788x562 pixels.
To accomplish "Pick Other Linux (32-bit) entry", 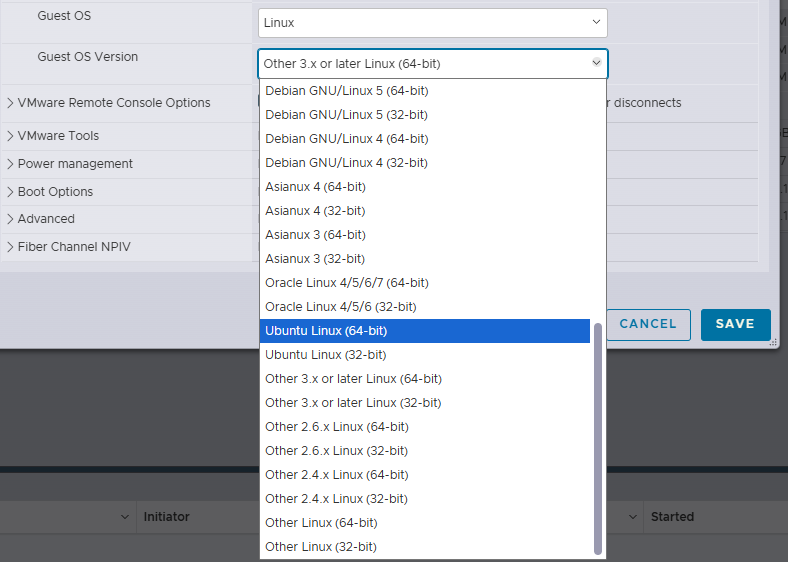I will coord(425,547).
